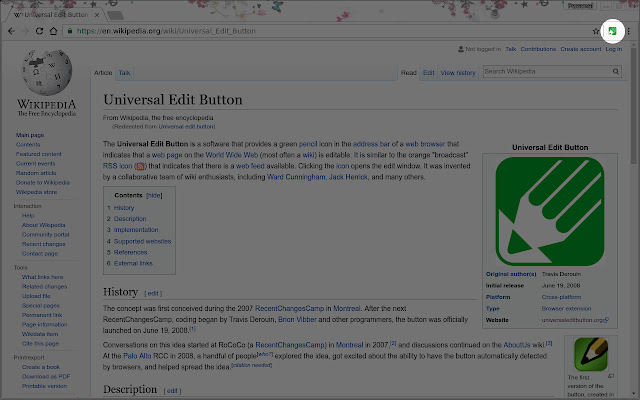640x400 pixels.
Task: Follow the Browser extension infobox link
Action: pyautogui.click(x=566, y=309)
